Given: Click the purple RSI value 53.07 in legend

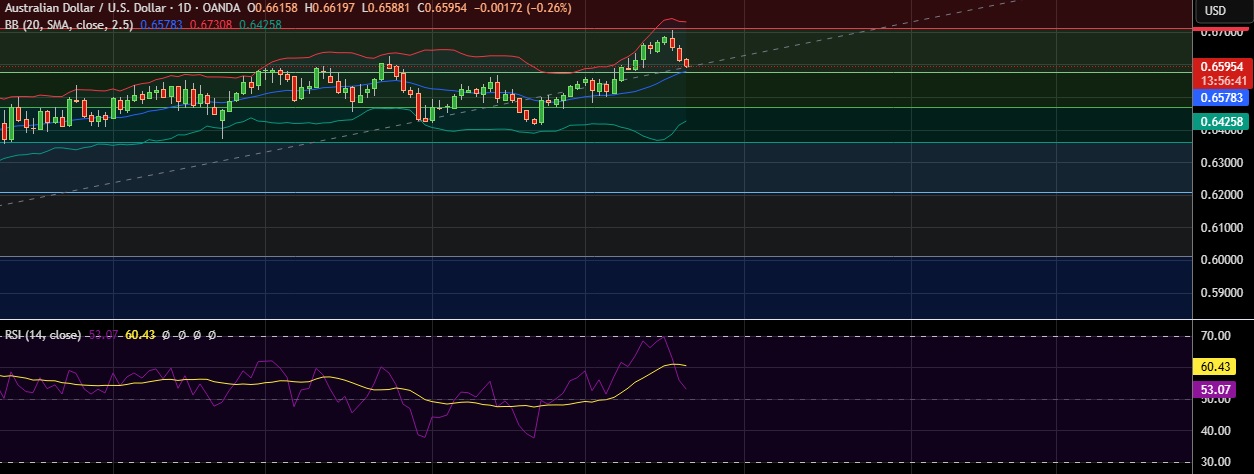Looking at the screenshot, I should (103, 335).
